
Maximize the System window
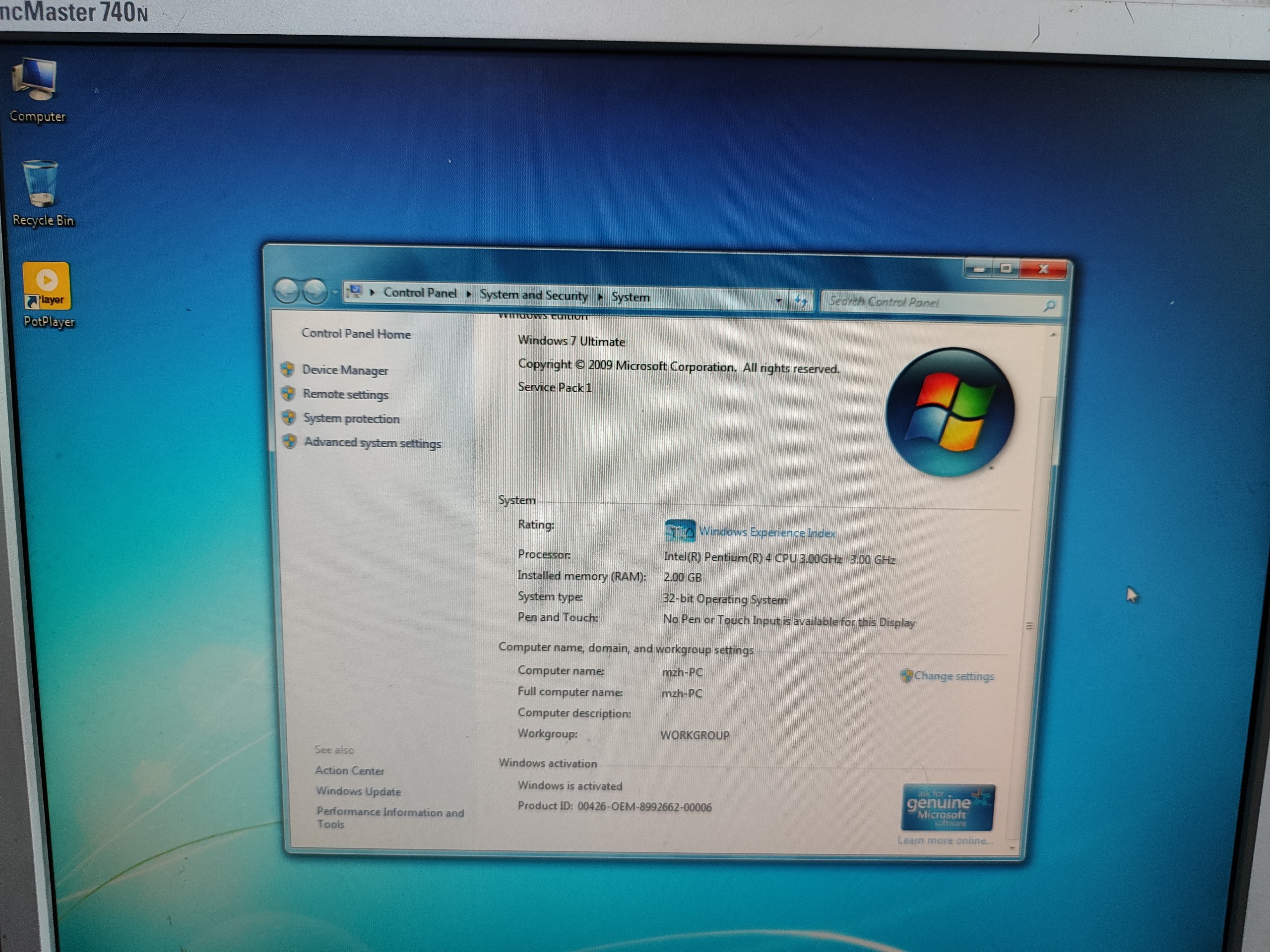(1006, 268)
